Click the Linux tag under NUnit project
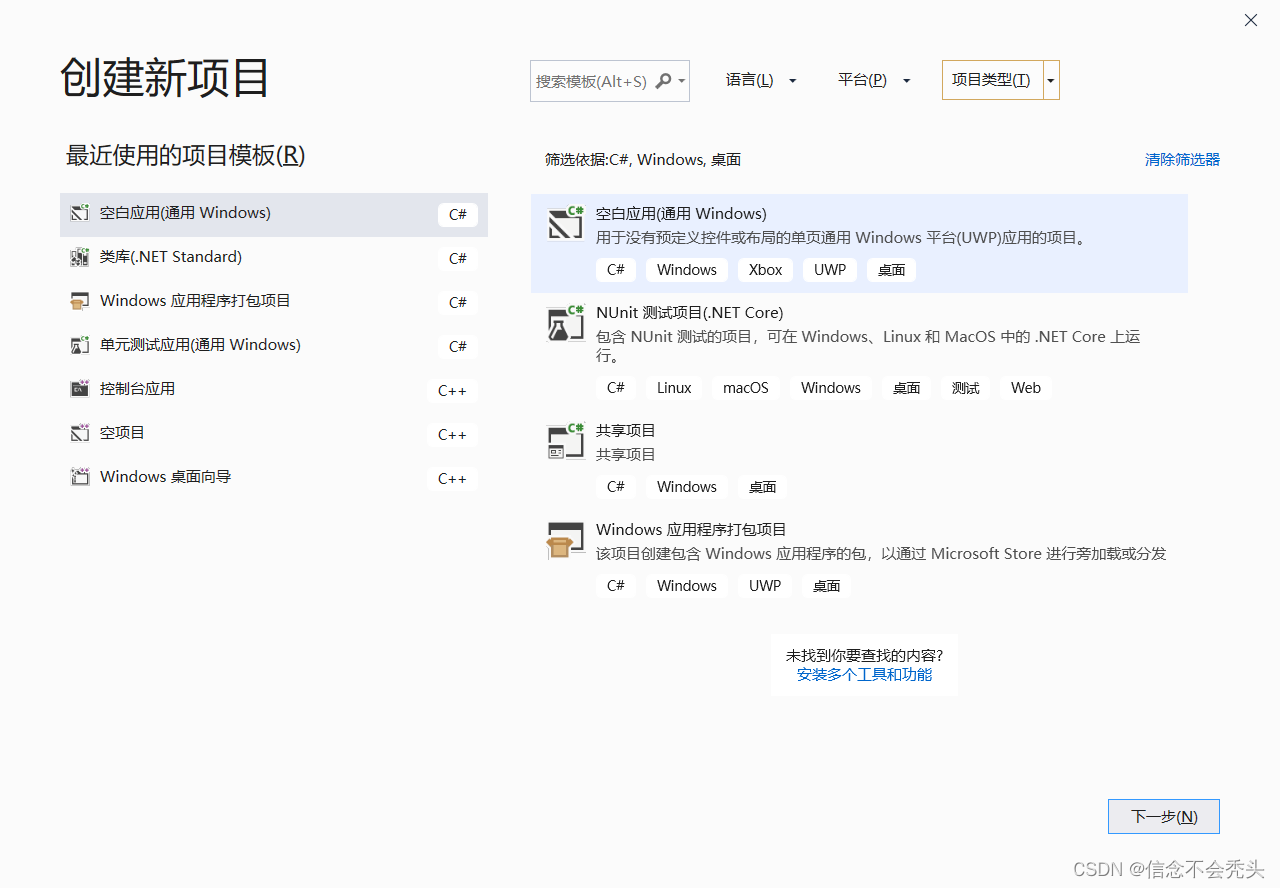1280x888 pixels. click(674, 388)
